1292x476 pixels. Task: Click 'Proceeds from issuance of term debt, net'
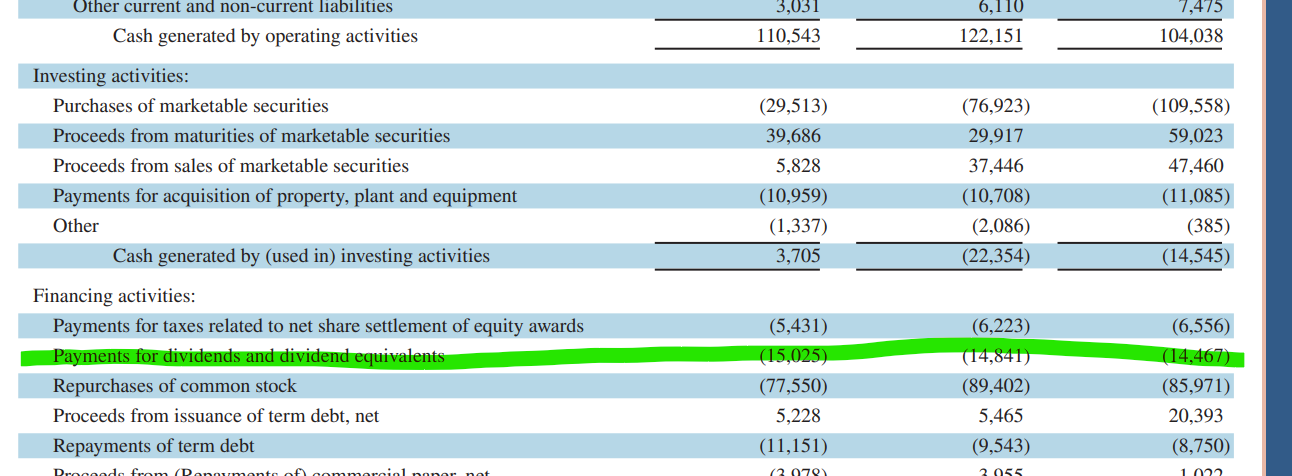pos(216,416)
